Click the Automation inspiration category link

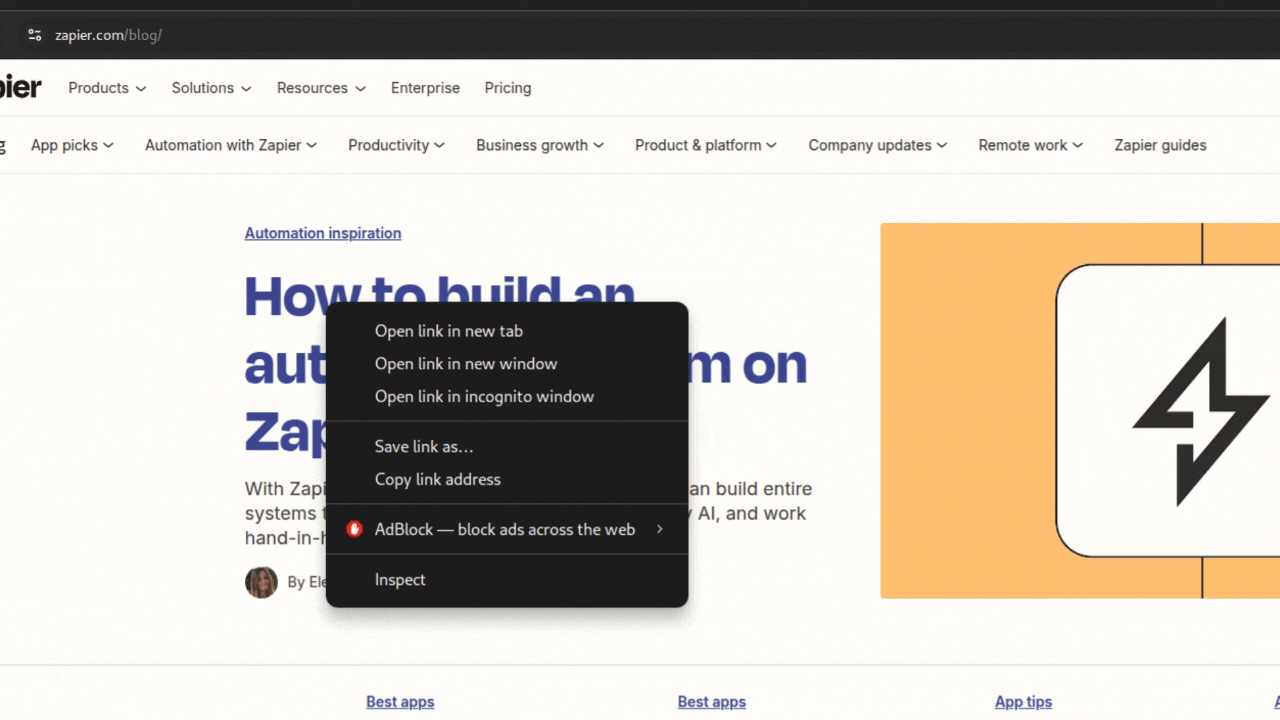coord(323,233)
